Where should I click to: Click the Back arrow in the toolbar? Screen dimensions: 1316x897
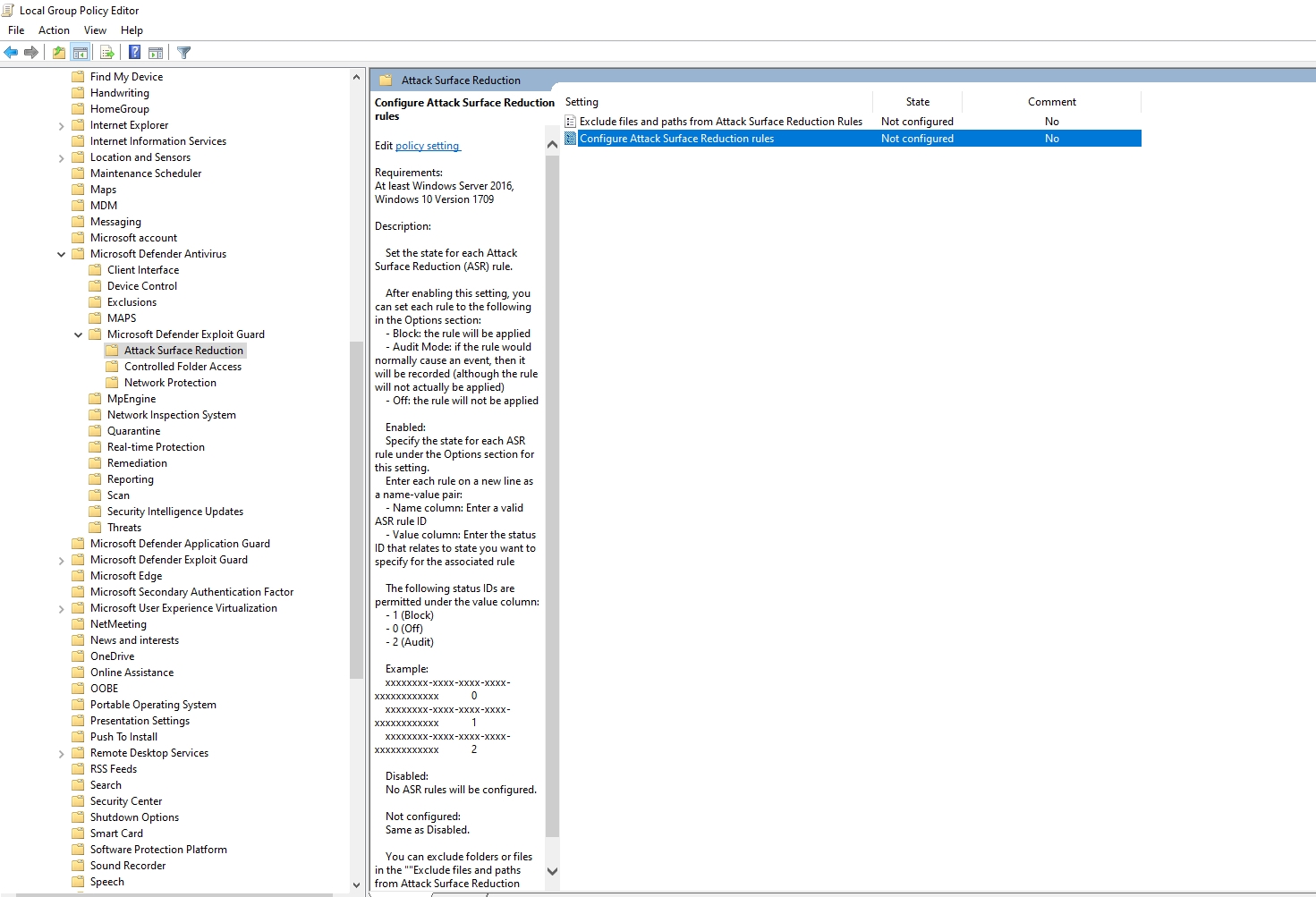point(11,53)
